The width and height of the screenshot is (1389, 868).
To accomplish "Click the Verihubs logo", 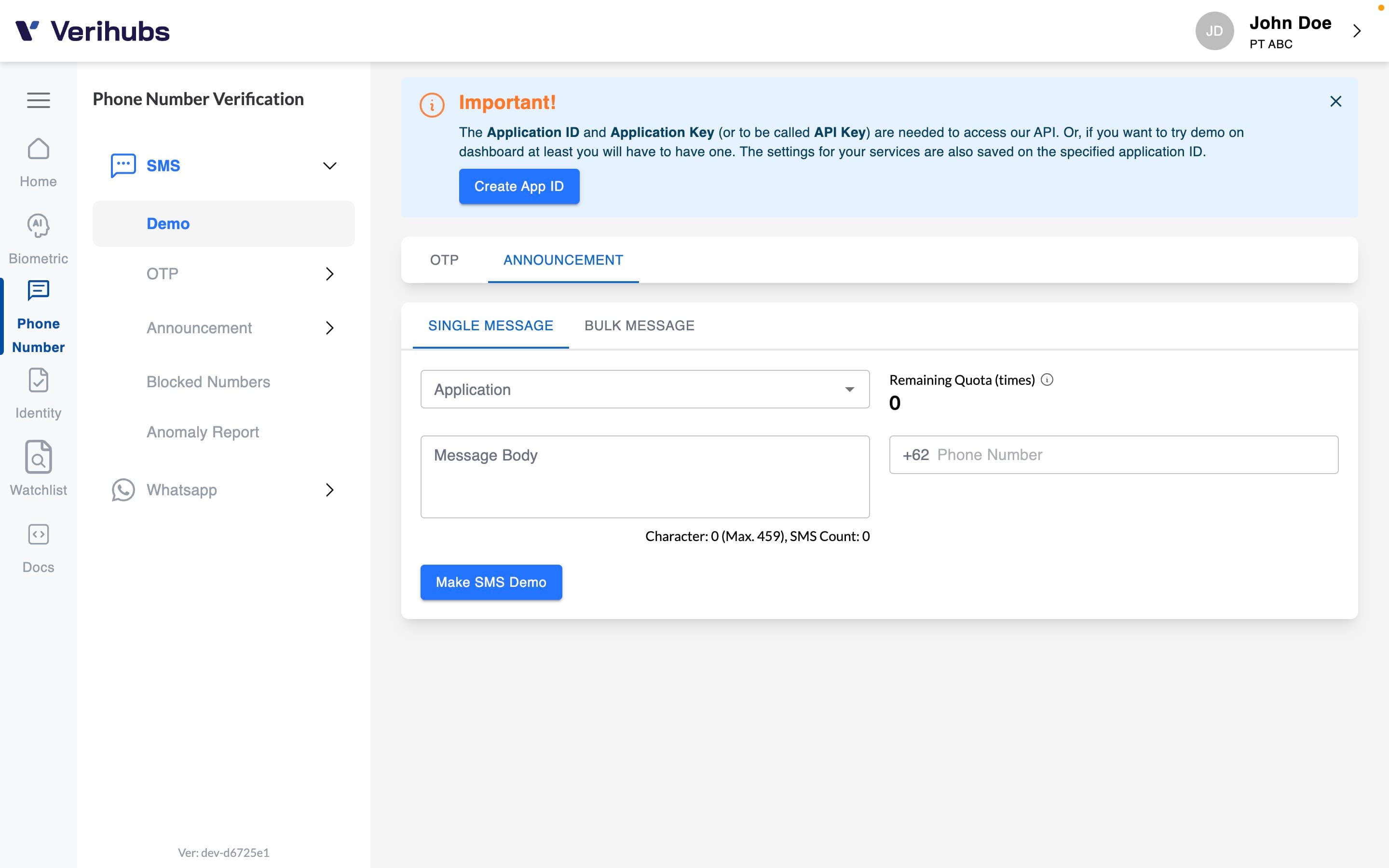I will (93, 31).
